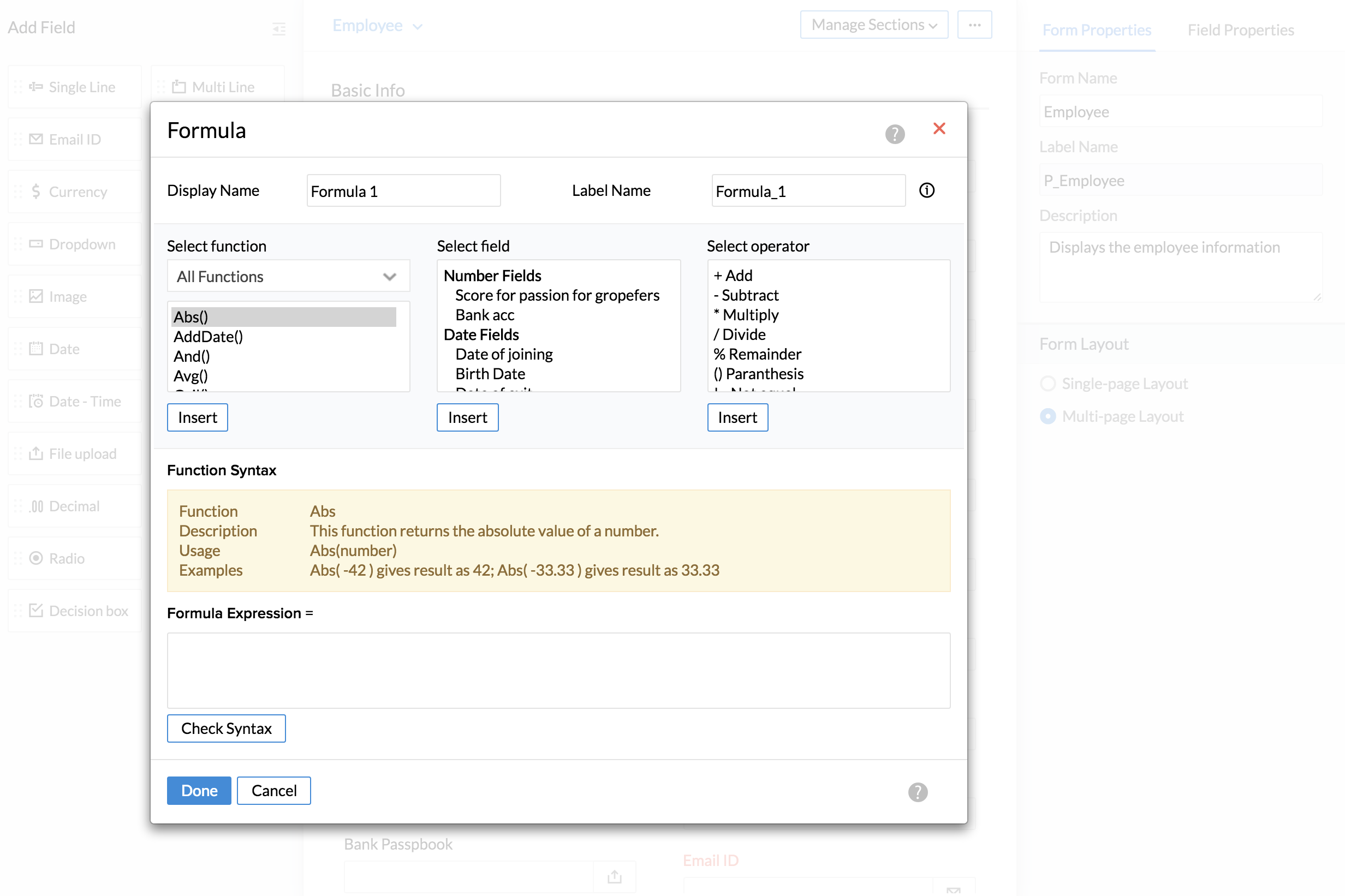Click the Email ID field icon
1345x896 pixels.
coord(36,140)
